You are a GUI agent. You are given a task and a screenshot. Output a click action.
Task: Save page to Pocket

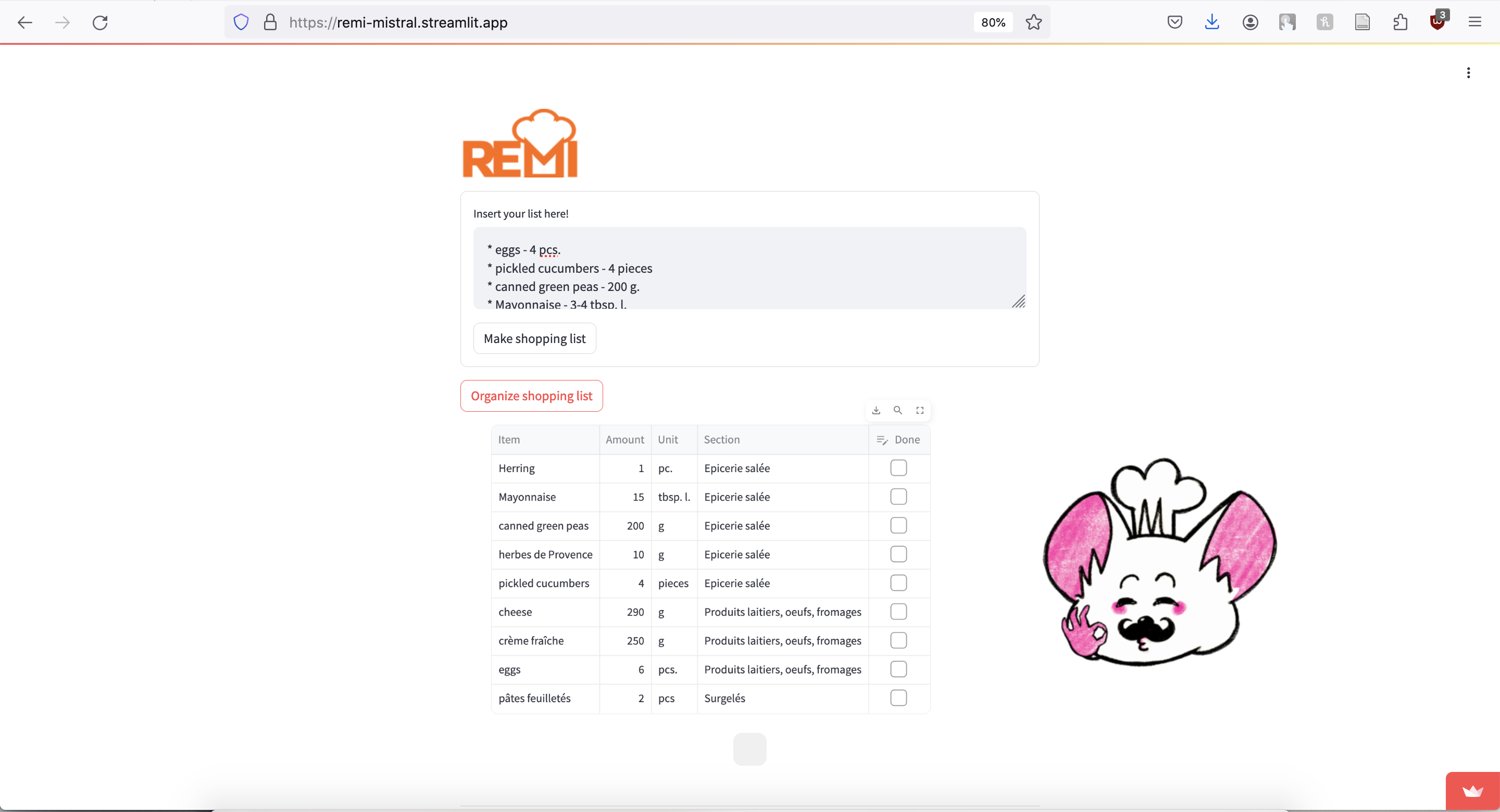[1174, 23]
